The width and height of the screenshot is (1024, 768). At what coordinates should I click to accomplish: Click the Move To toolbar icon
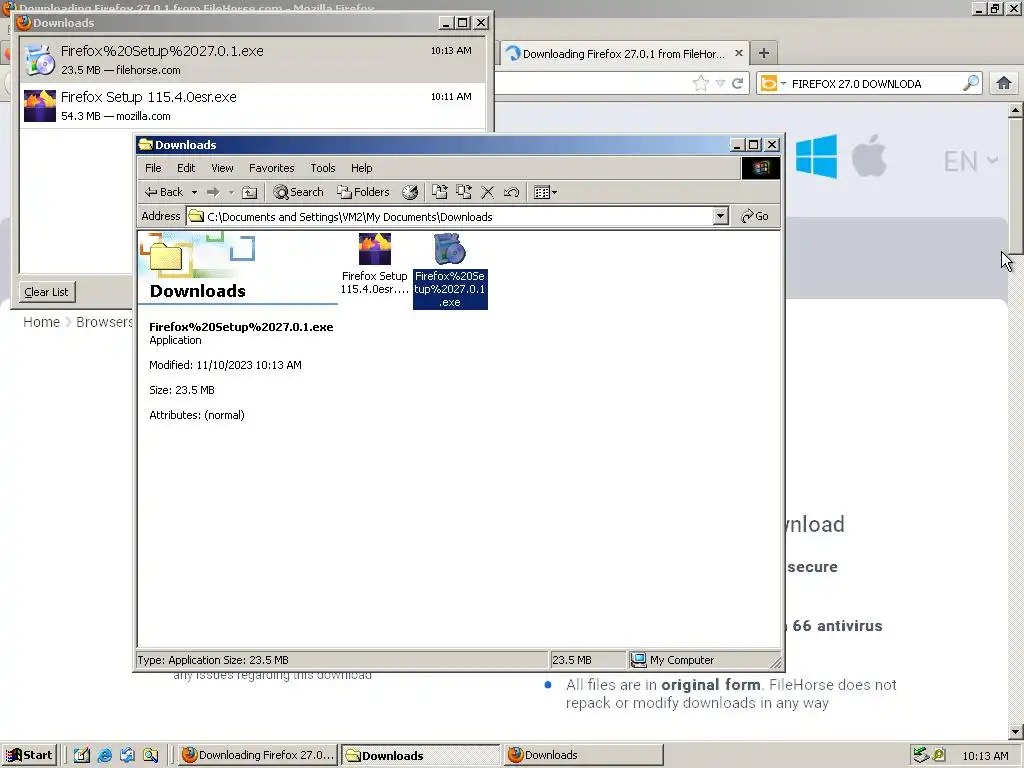coord(440,192)
